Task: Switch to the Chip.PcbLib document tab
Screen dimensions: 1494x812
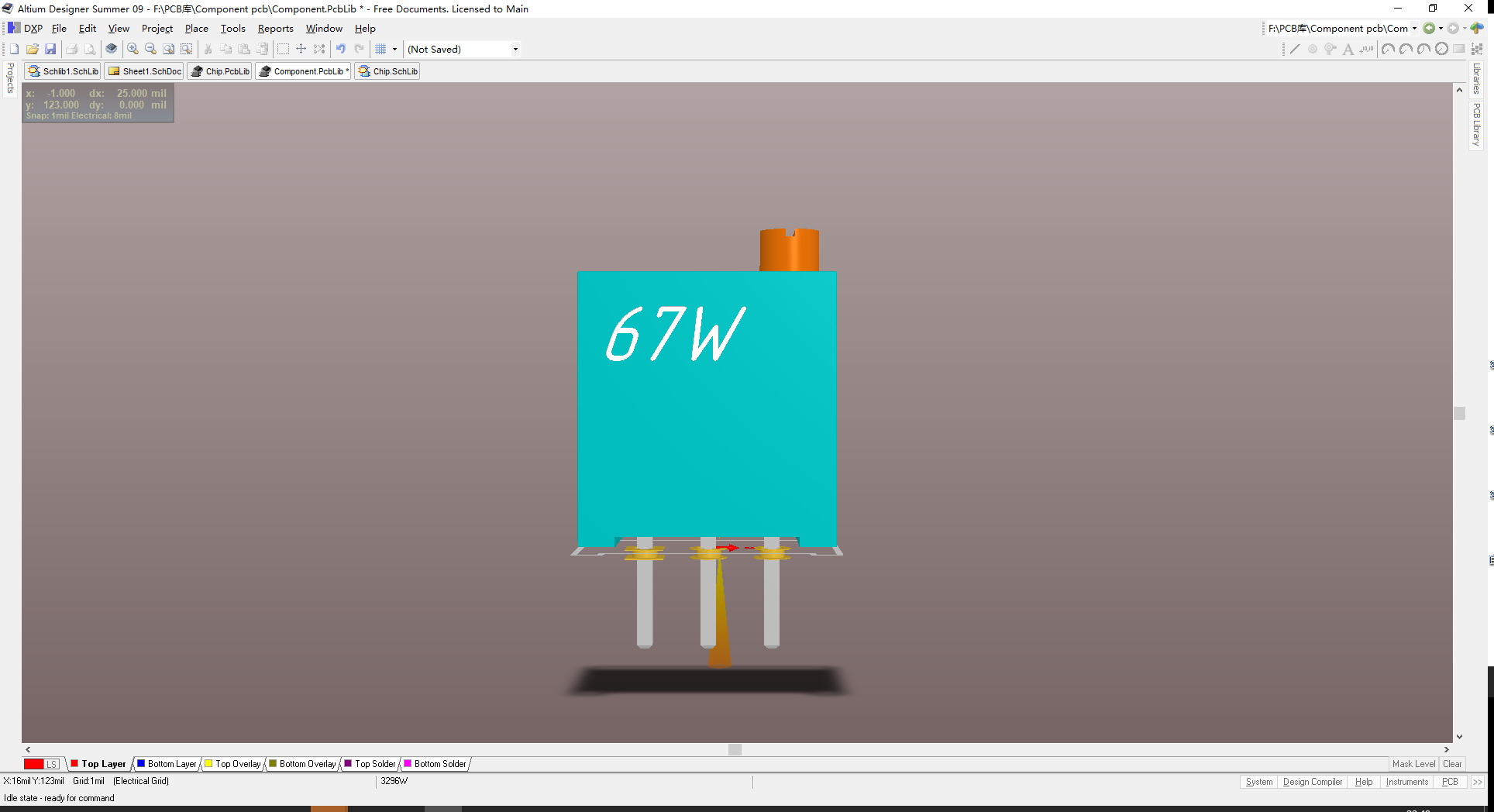Action: (220, 71)
